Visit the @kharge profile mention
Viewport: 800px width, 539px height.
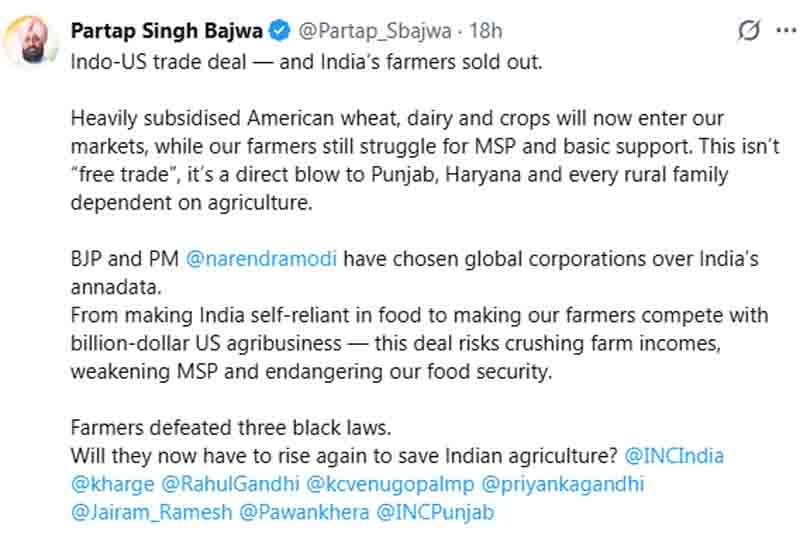113,485
